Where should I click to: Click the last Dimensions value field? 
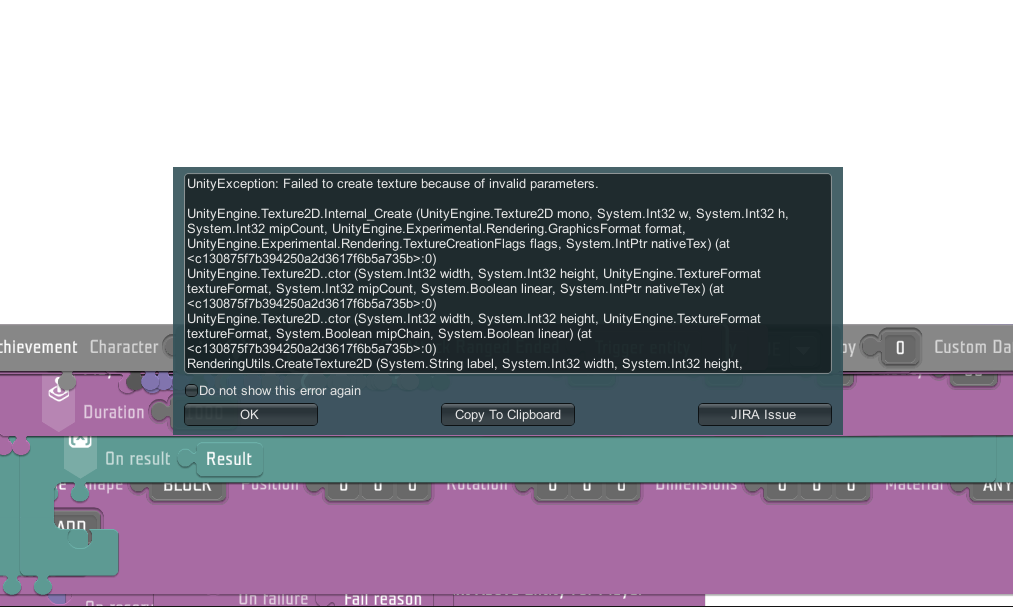coord(850,486)
